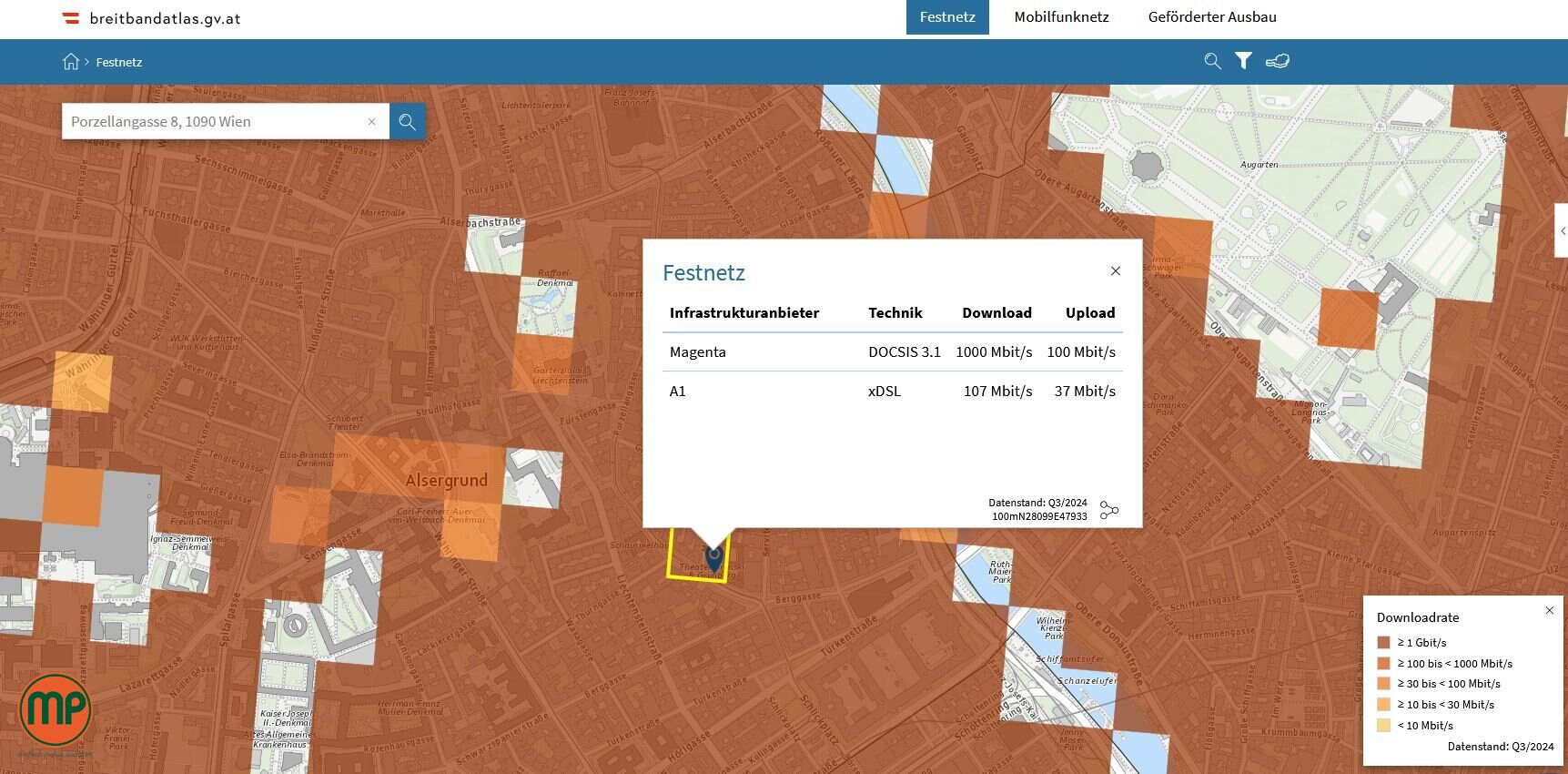Click the popup Datenstand: Q3/2024 text
Image resolution: width=1568 pixels, height=774 pixels.
pyautogui.click(x=1037, y=503)
